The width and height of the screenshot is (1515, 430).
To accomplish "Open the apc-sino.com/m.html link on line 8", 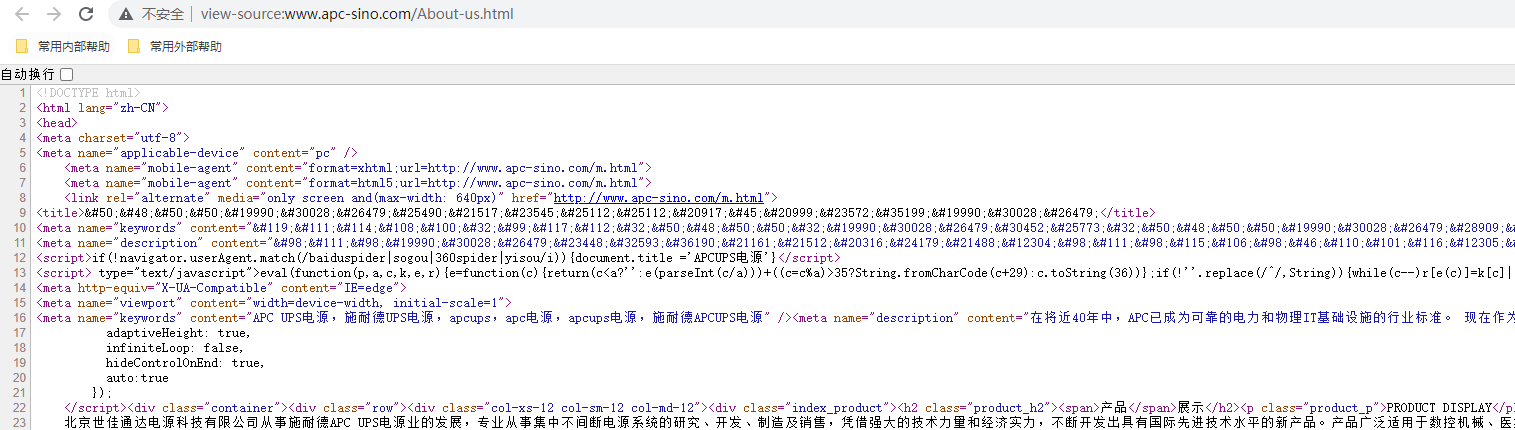I will (x=658, y=198).
